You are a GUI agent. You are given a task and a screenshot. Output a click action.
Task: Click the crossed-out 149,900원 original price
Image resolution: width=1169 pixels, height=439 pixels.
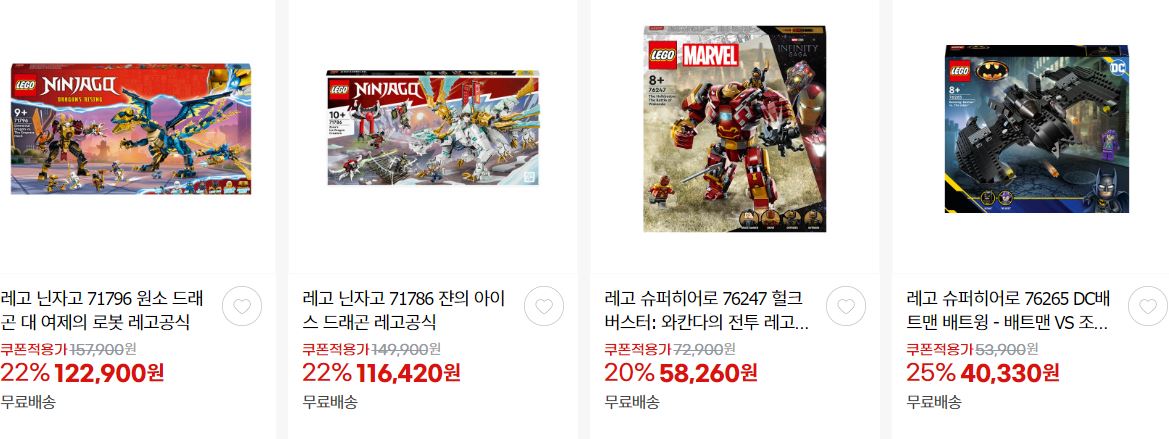[406, 348]
